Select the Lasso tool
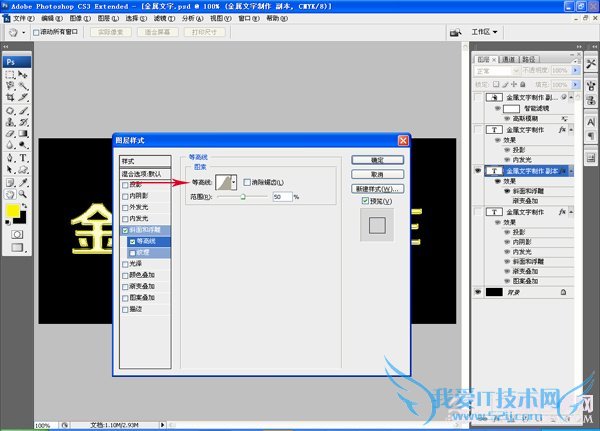The height and width of the screenshot is (431, 600). click(x=10, y=86)
